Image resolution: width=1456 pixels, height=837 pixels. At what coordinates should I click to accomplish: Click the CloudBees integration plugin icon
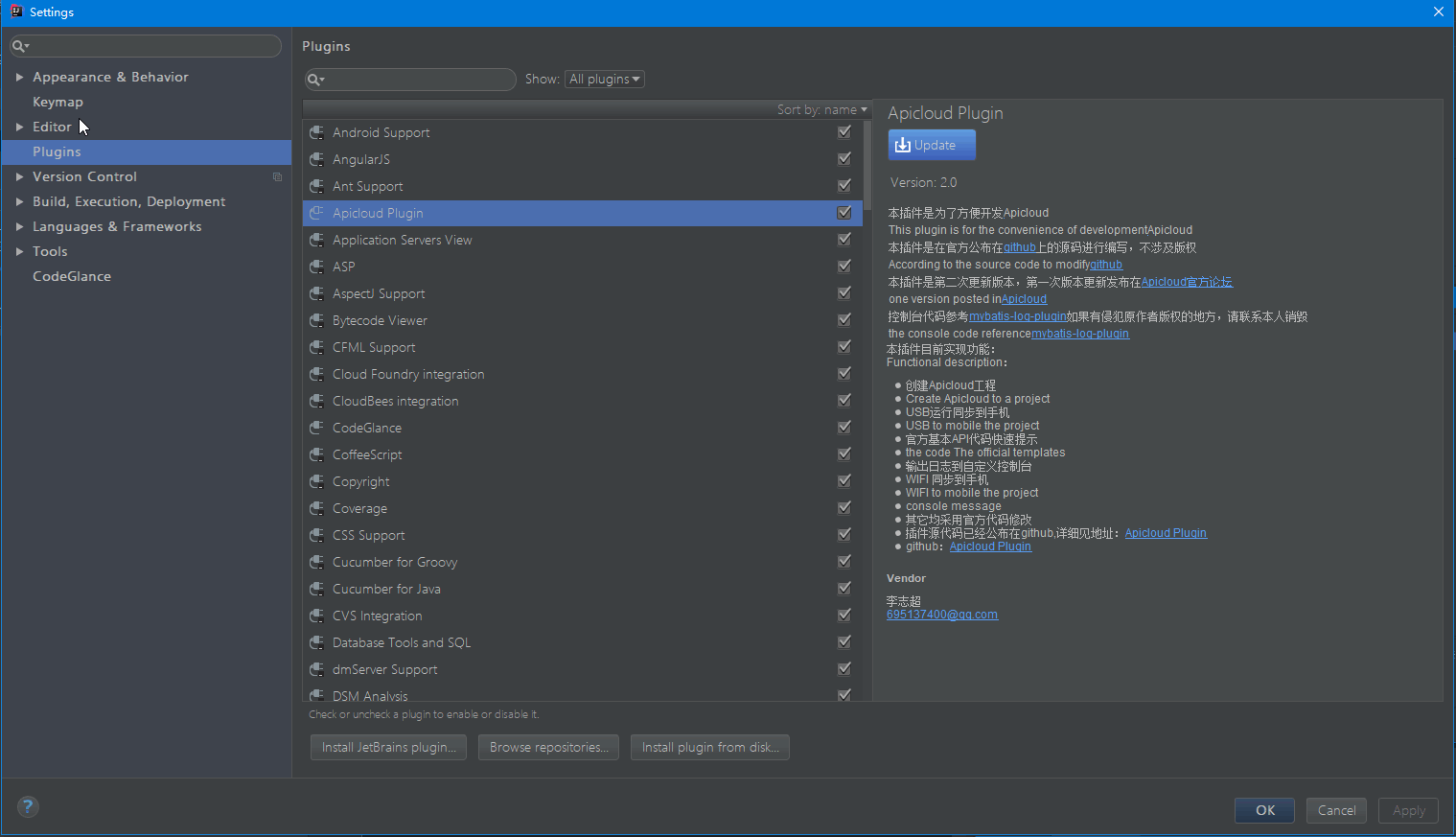[316, 401]
